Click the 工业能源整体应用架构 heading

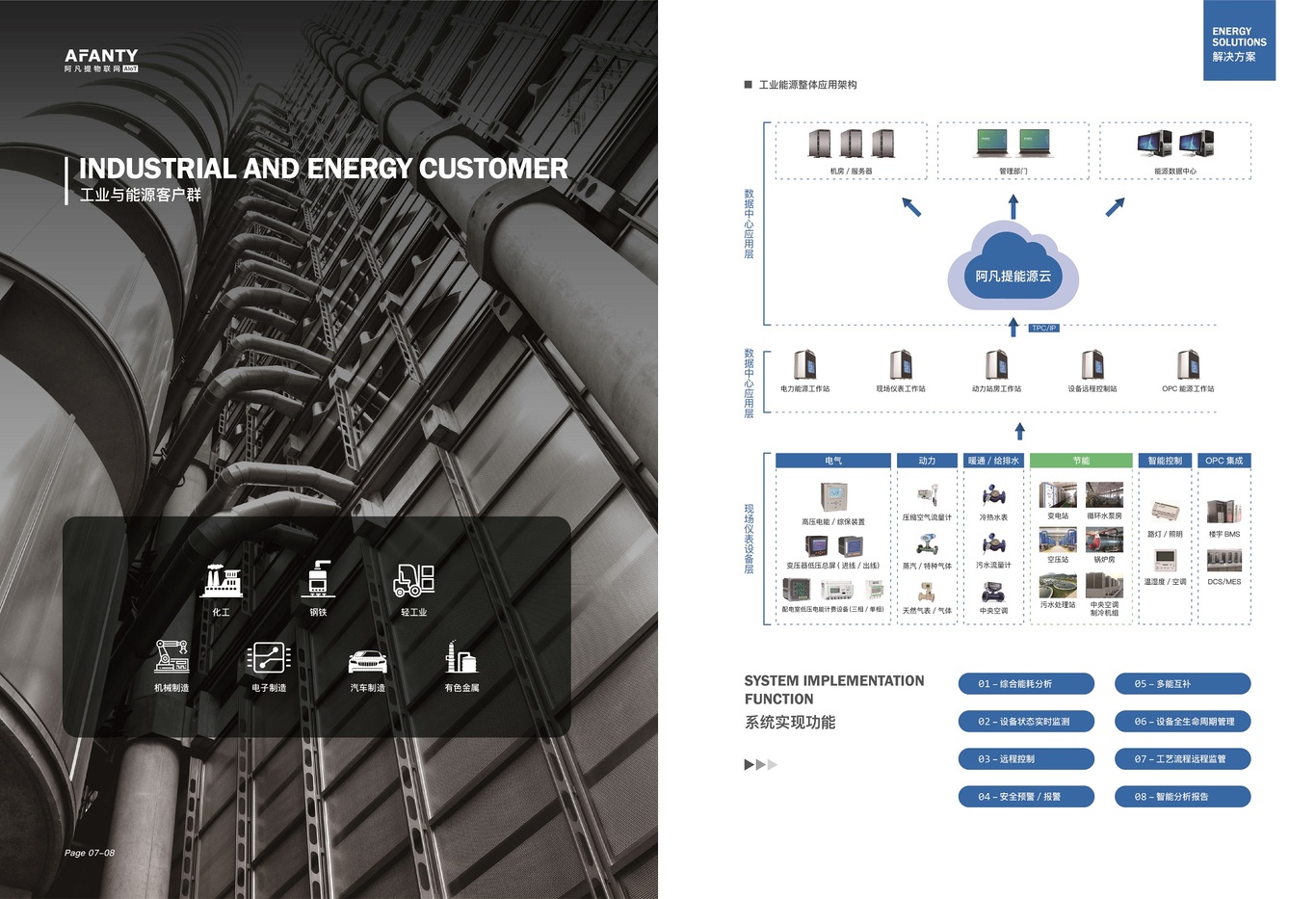tap(807, 85)
